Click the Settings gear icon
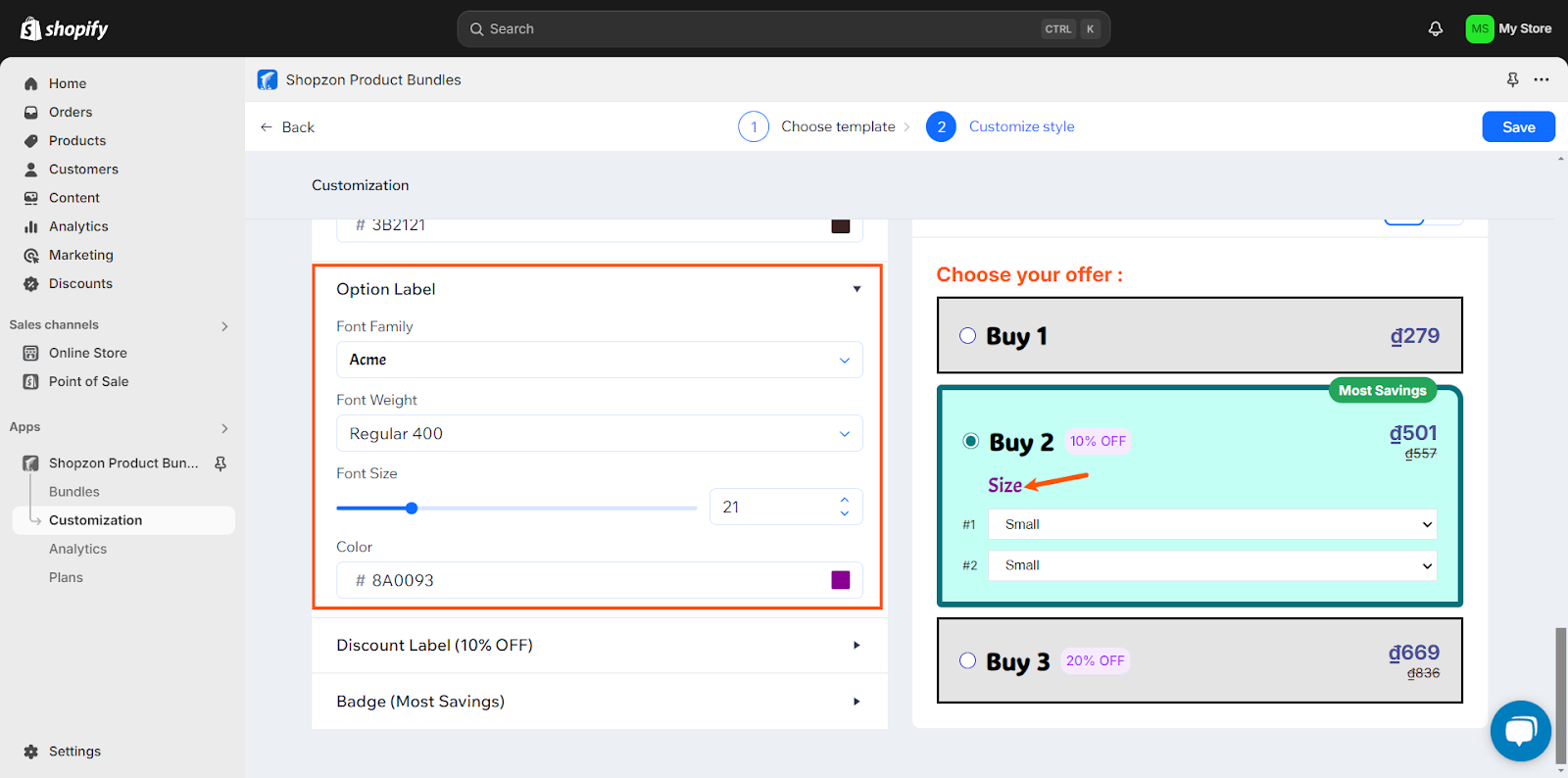1568x778 pixels. click(30, 752)
